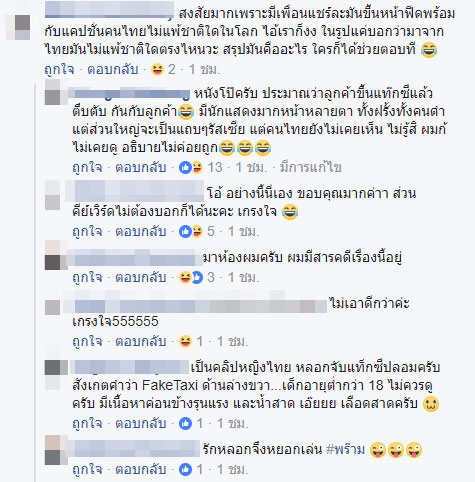Click the laughing reaction icon on top comment
Image resolution: width=475 pixels, height=482 pixels.
click(x=157, y=70)
